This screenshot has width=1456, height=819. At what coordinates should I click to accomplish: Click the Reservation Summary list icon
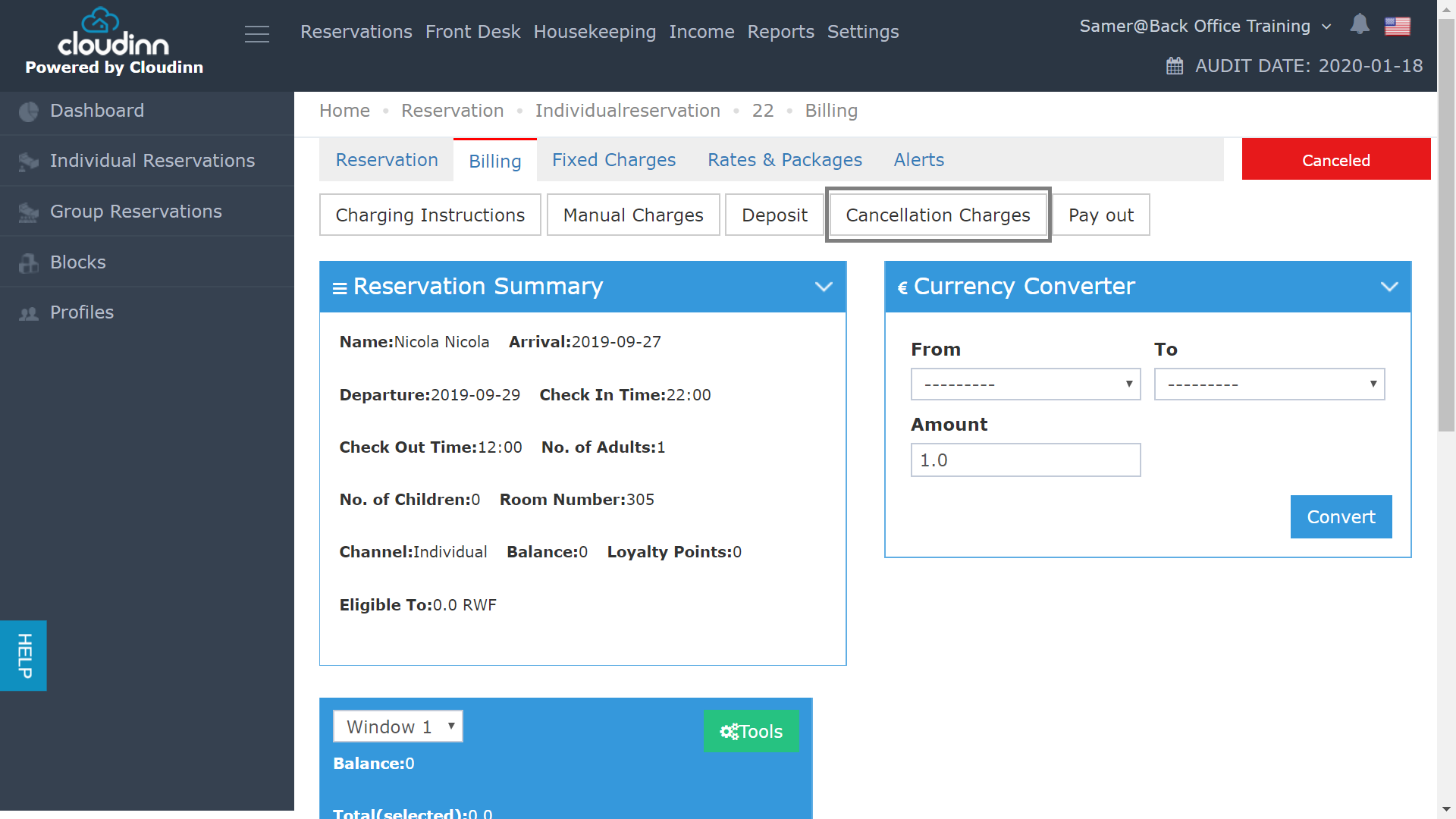(x=340, y=288)
